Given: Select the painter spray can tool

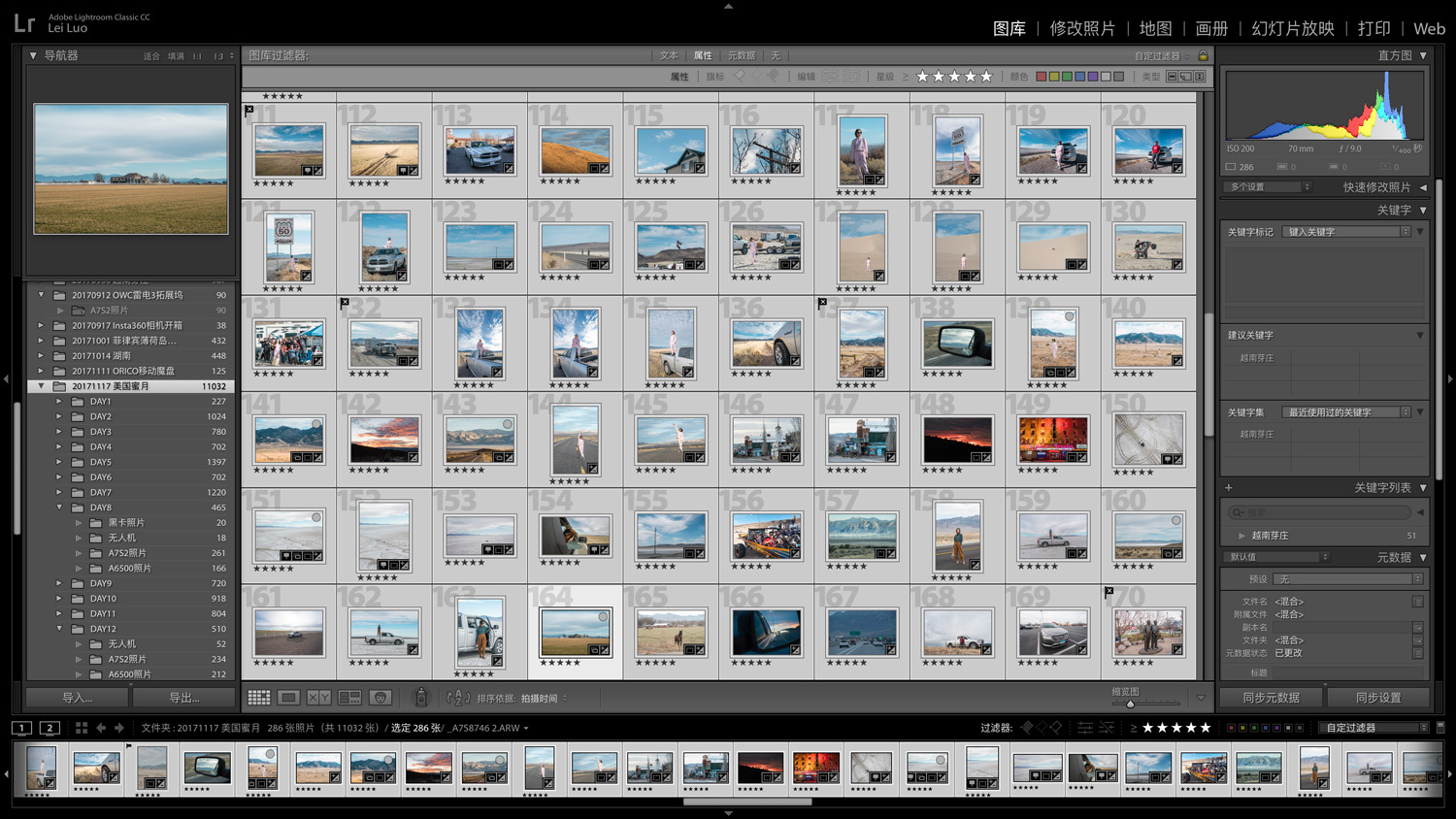Looking at the screenshot, I should tap(421, 698).
